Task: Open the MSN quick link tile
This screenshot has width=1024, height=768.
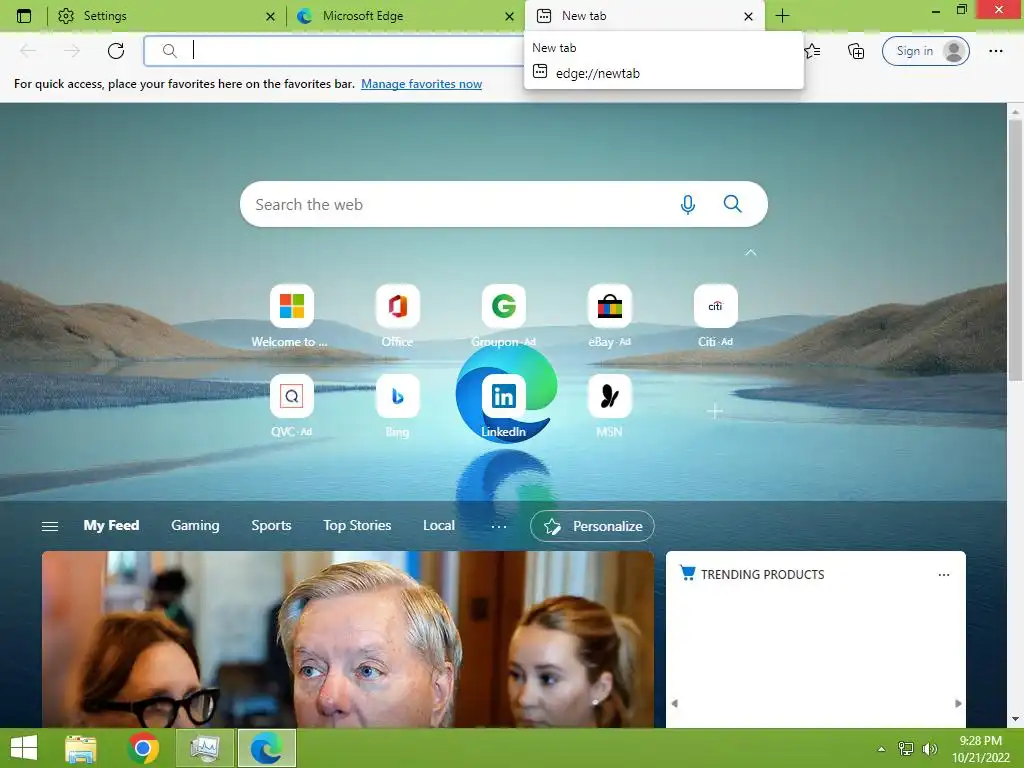Action: tap(609, 406)
